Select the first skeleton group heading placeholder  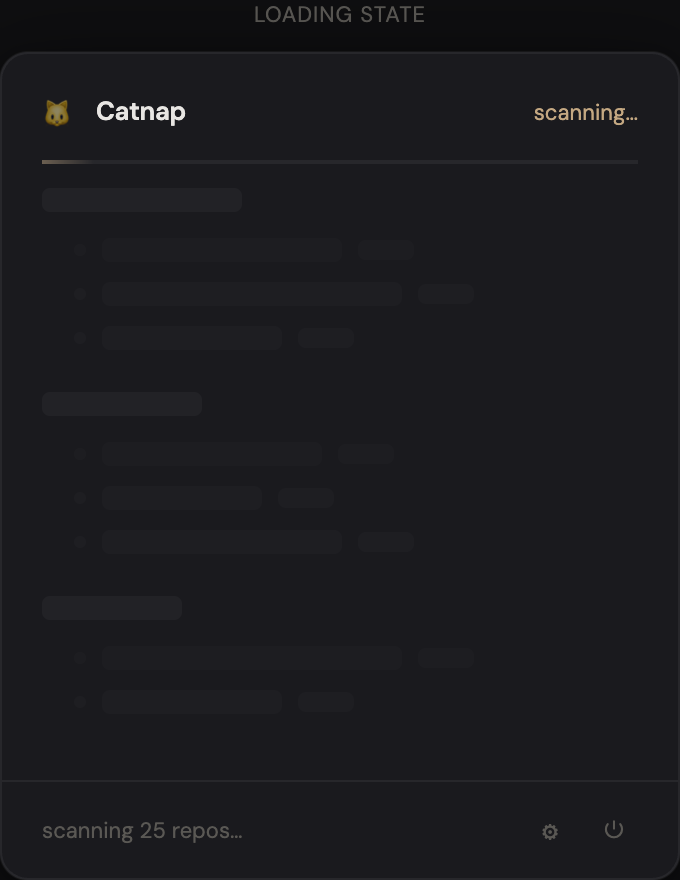pos(142,200)
